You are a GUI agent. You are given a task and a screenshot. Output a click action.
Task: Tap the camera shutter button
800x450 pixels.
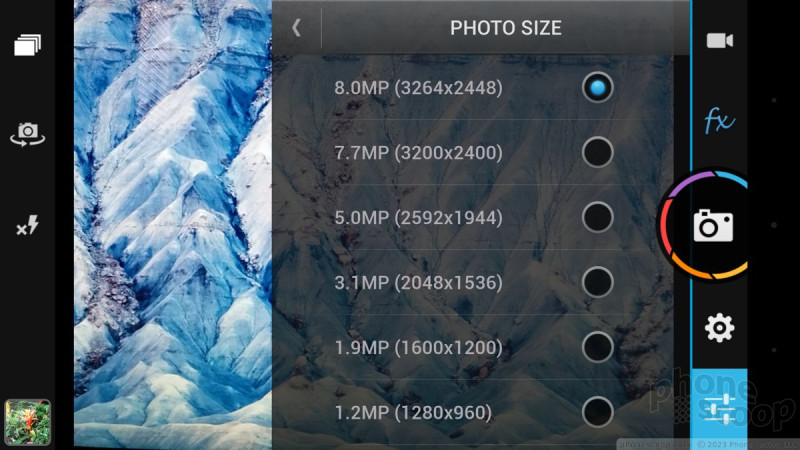point(713,225)
